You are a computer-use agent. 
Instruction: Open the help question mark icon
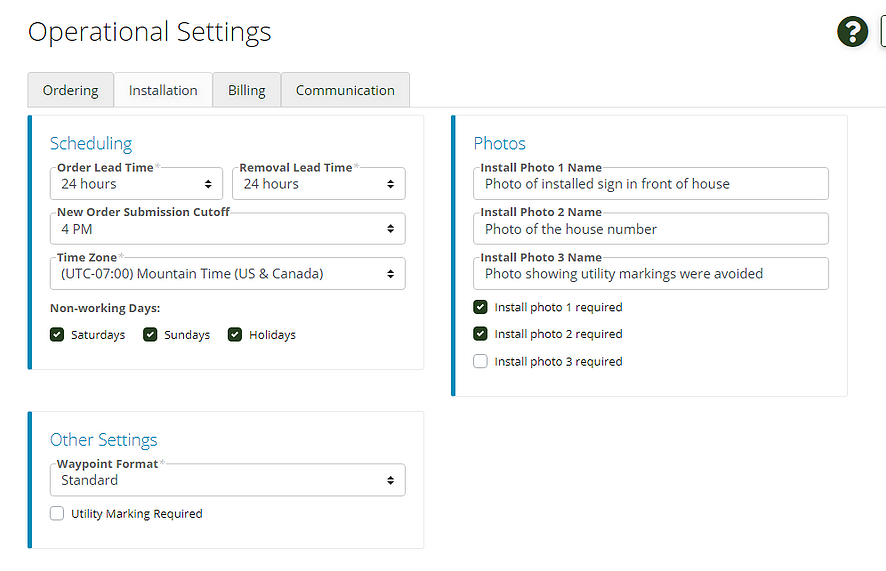pyautogui.click(x=852, y=32)
